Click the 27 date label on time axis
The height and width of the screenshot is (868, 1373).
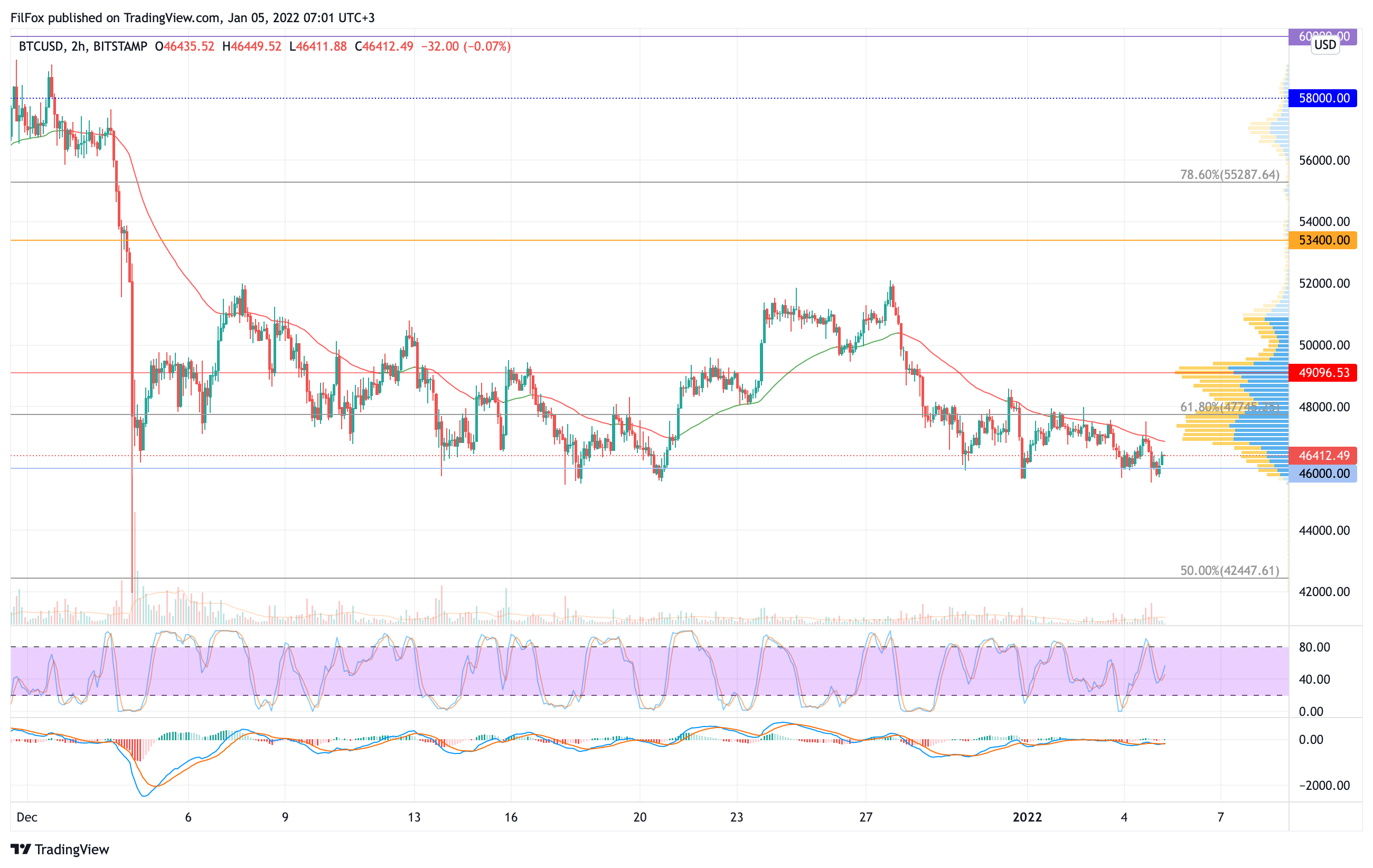pyautogui.click(x=866, y=817)
